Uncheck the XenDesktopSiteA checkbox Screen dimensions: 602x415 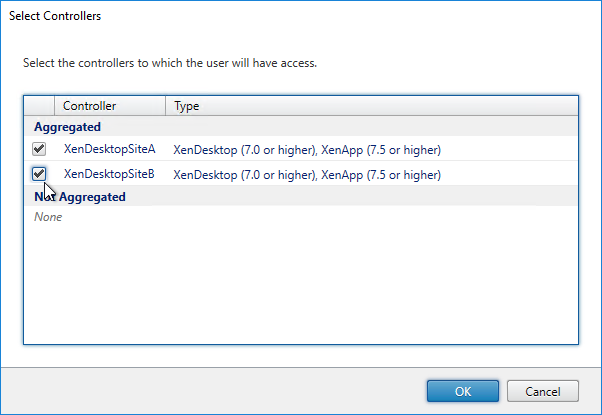(x=39, y=149)
